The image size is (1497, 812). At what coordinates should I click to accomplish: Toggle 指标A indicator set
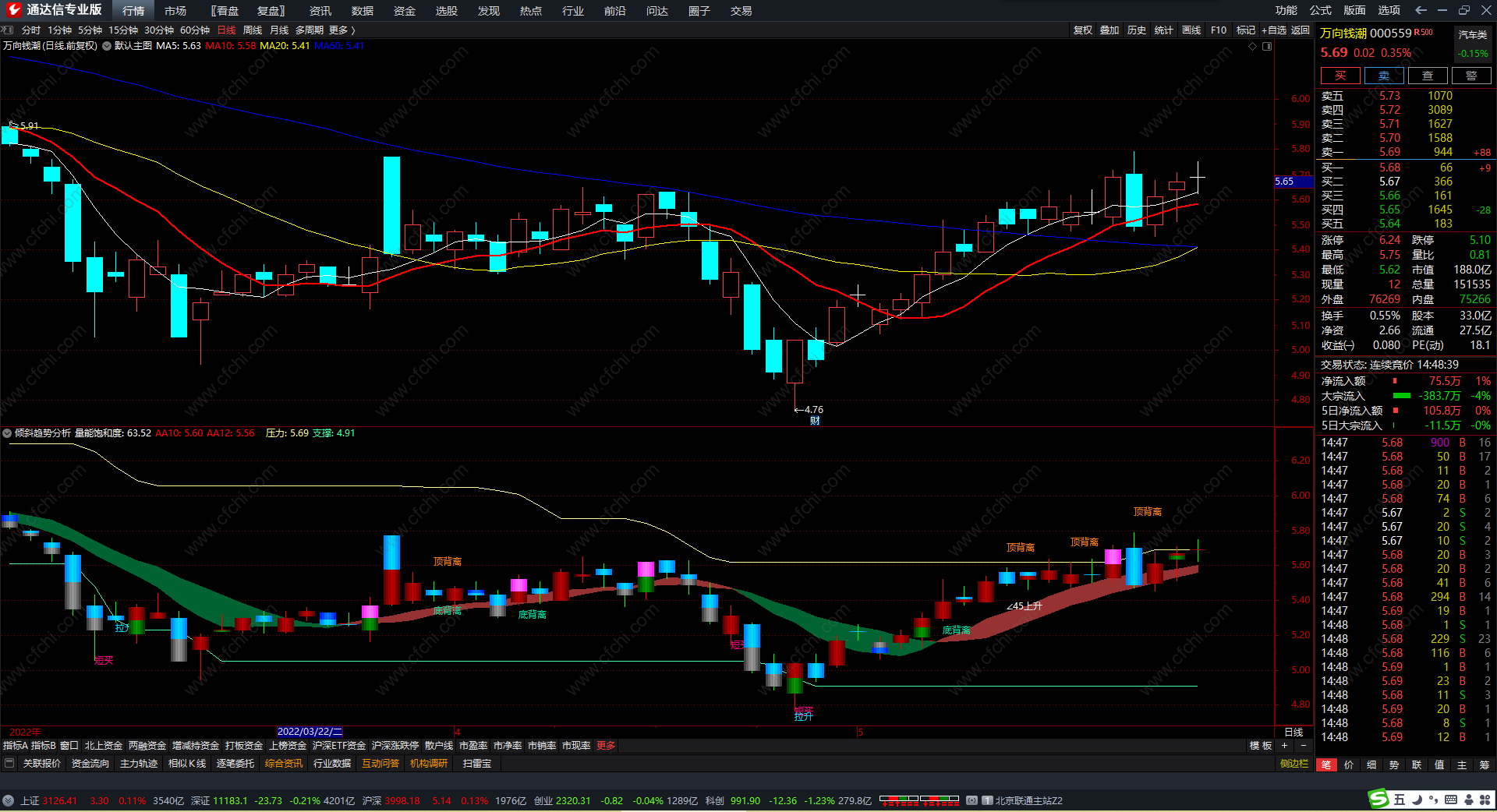(x=16, y=746)
